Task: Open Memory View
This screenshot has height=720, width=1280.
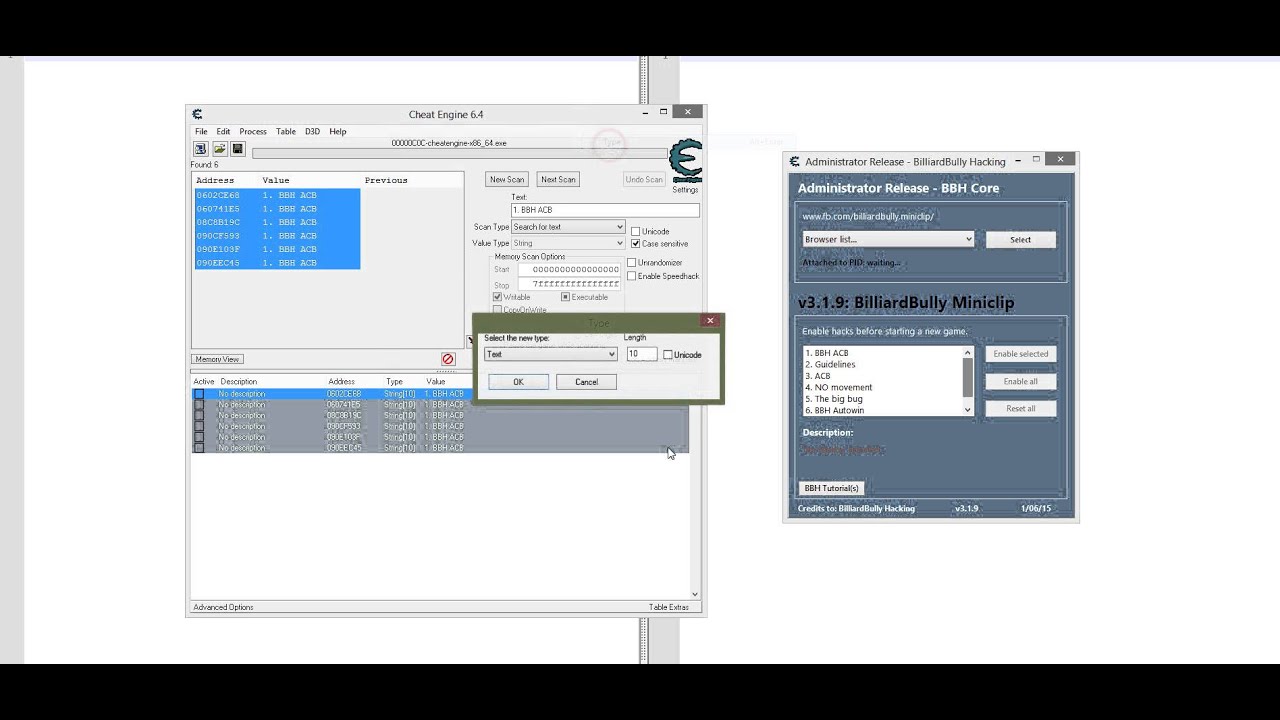Action: pyautogui.click(x=217, y=359)
